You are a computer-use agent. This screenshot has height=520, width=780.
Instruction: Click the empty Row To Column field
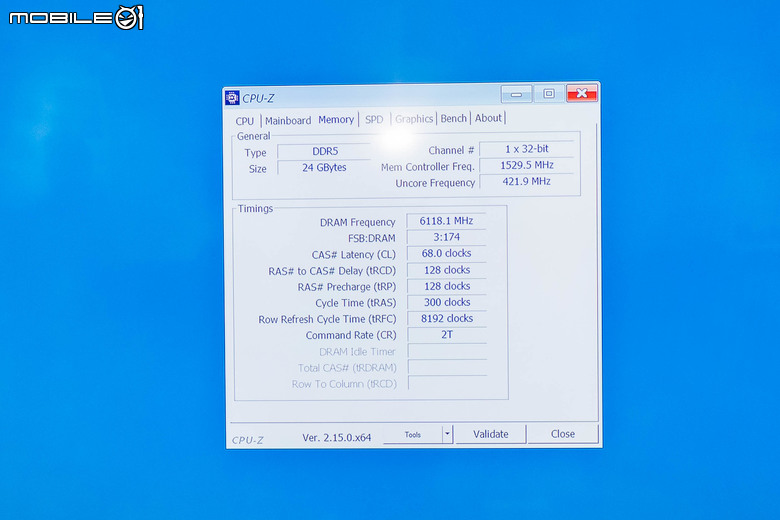[447, 384]
